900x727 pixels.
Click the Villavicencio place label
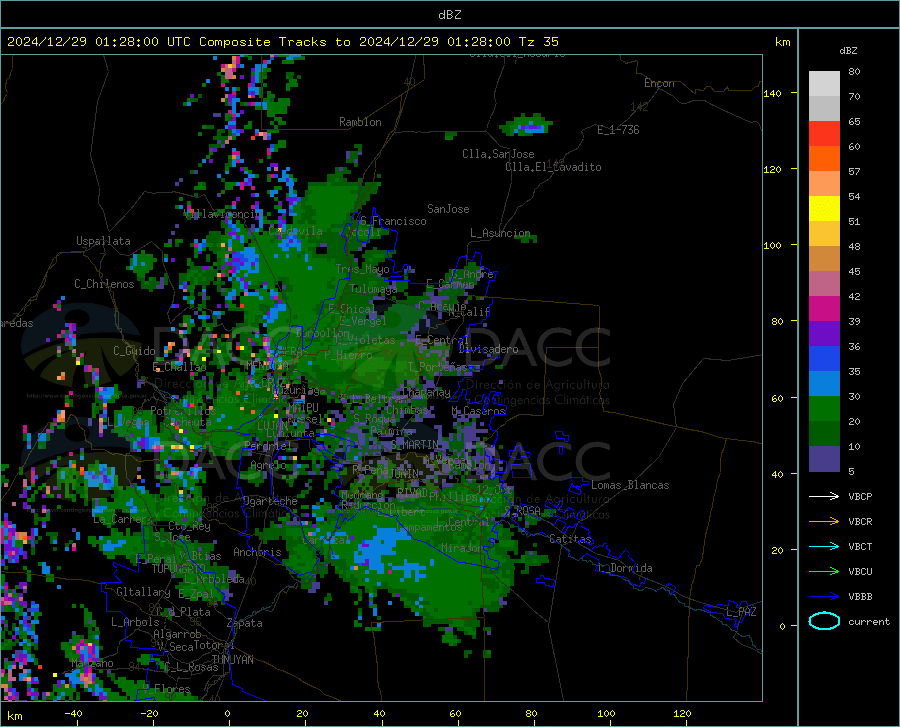(222, 214)
